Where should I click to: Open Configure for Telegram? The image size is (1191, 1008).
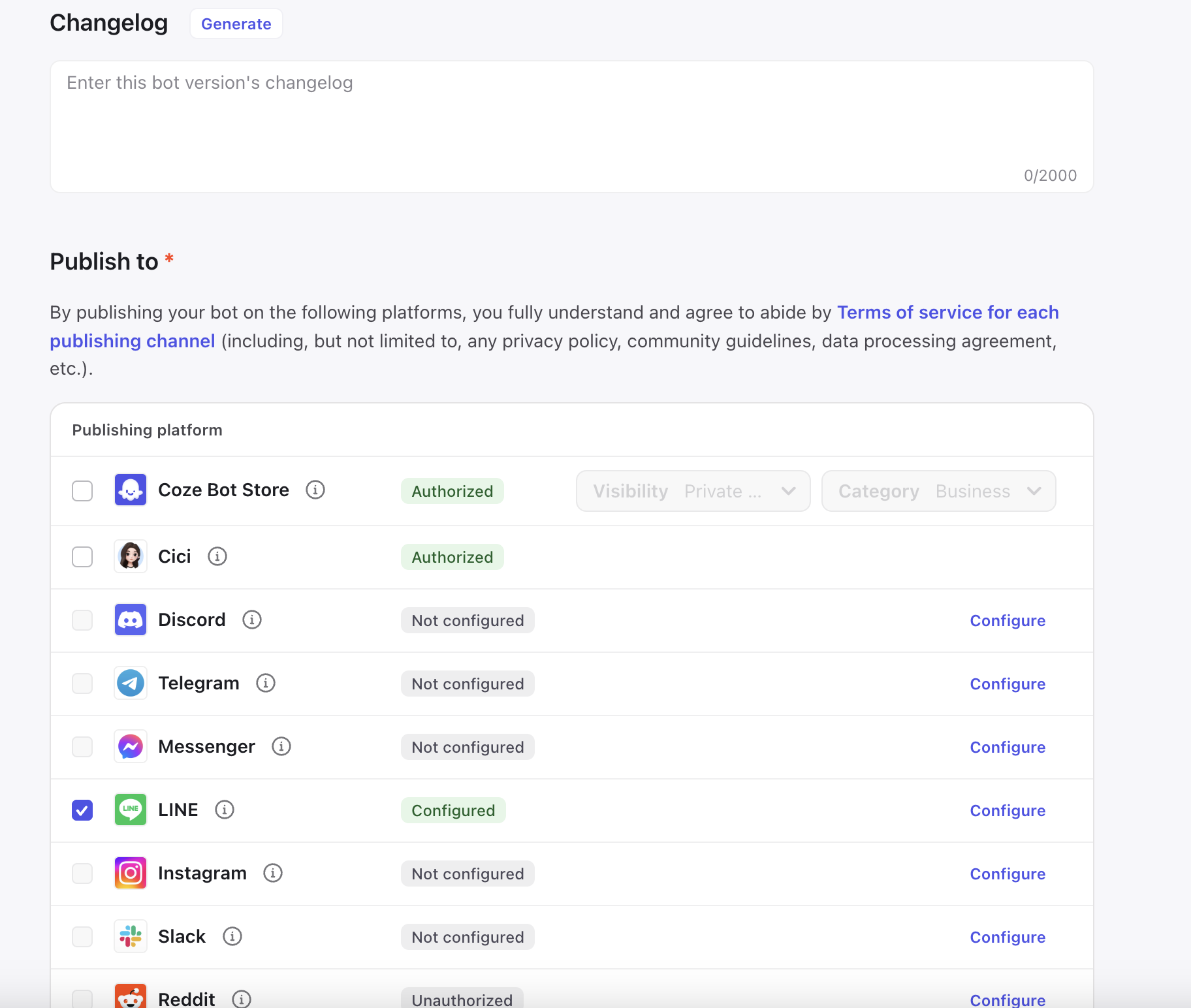[x=1007, y=684]
